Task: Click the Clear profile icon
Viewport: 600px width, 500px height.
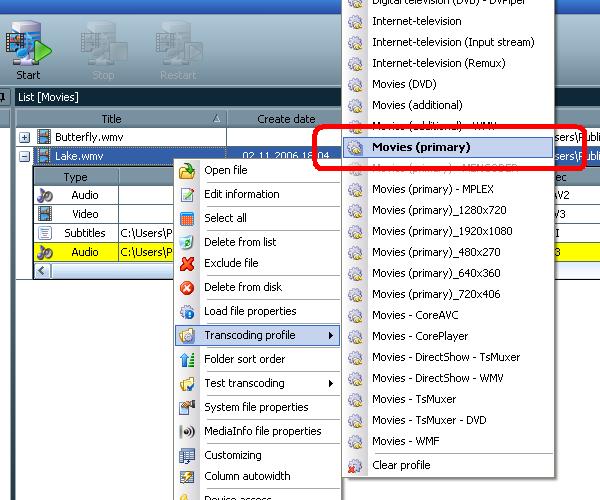Action: 354,465
